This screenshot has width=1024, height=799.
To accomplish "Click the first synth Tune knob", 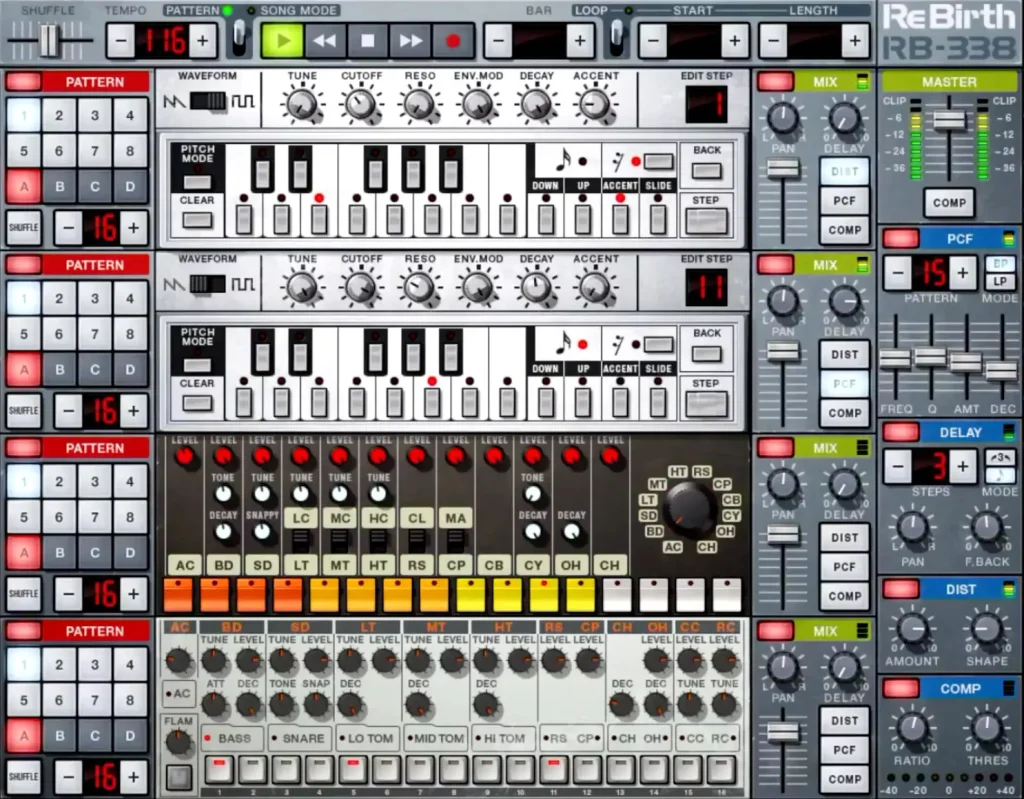I will click(x=302, y=105).
